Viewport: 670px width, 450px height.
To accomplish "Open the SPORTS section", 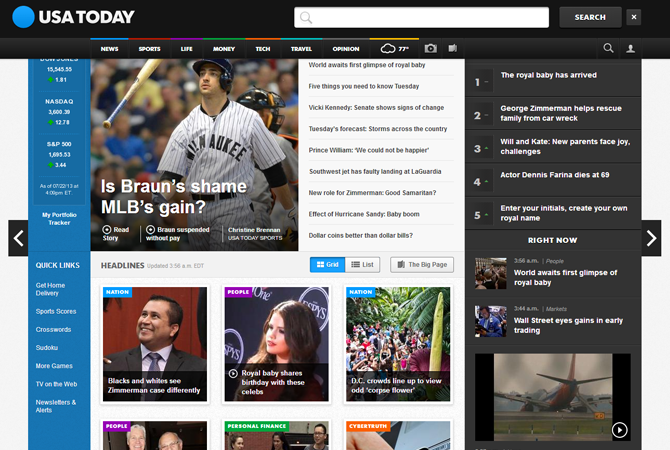I will [x=150, y=49].
